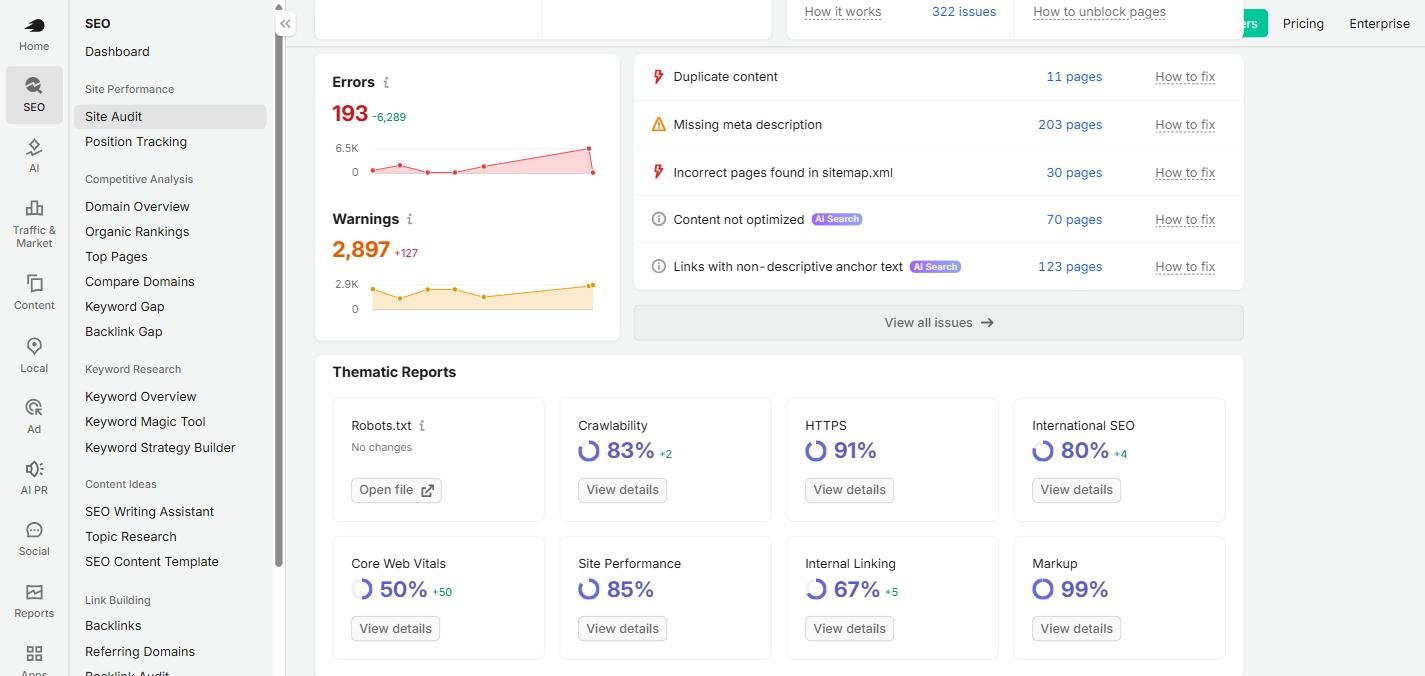Click the Markup 99% progress ring
Viewport: 1425px width, 676px height.
[x=1043, y=589]
